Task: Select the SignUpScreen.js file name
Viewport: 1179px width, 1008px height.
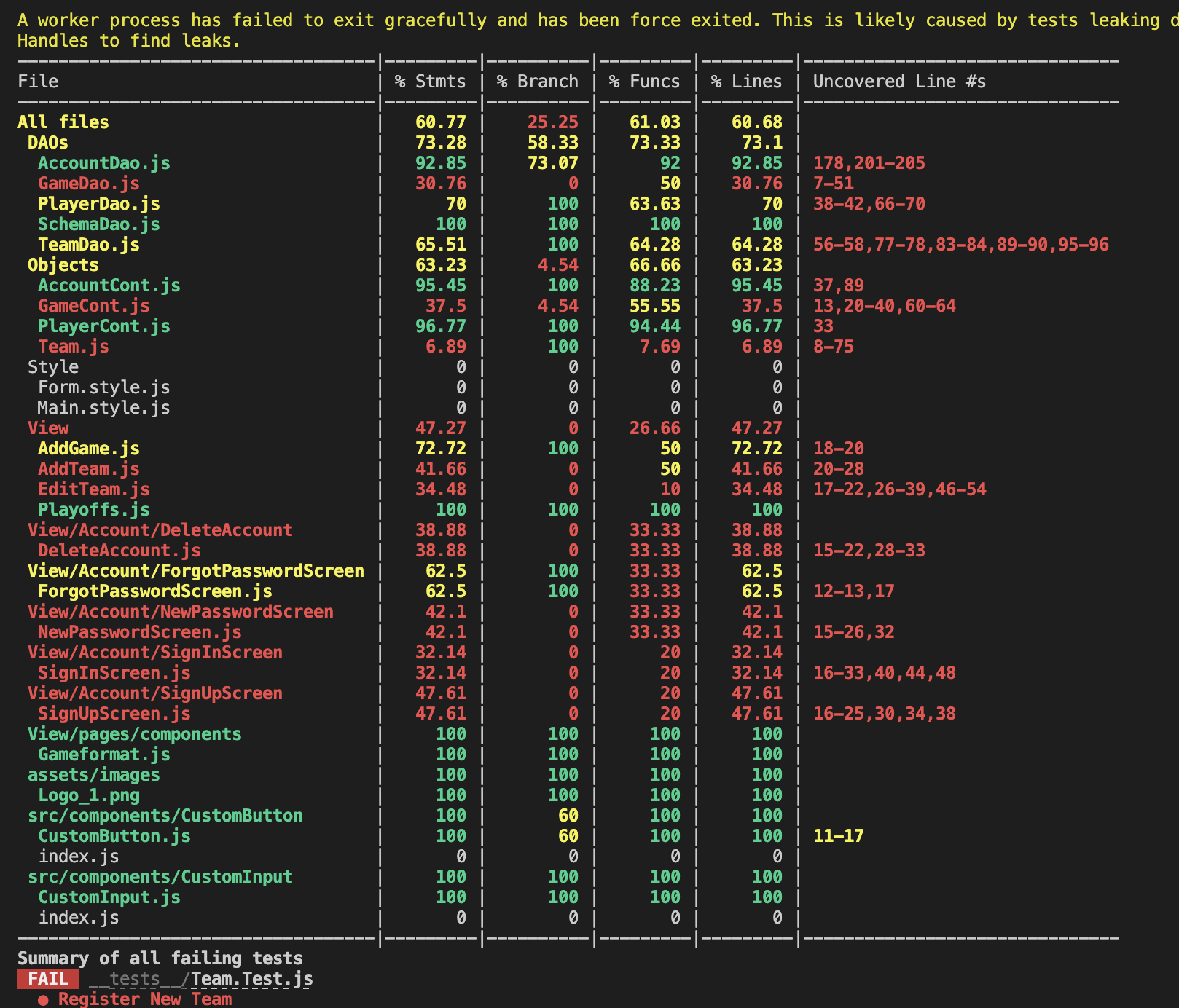Action: tap(114, 714)
